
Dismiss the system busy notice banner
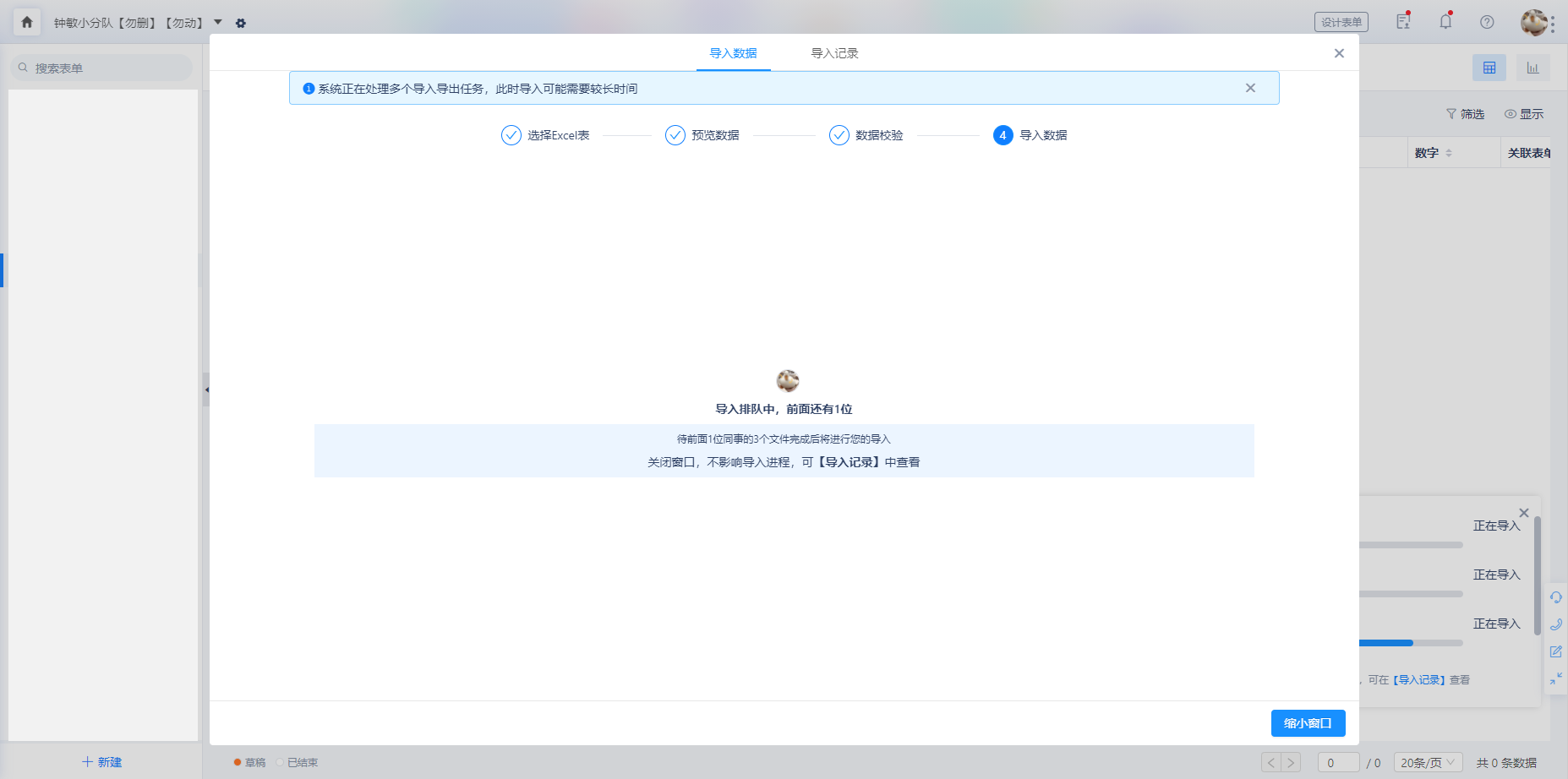[1250, 88]
